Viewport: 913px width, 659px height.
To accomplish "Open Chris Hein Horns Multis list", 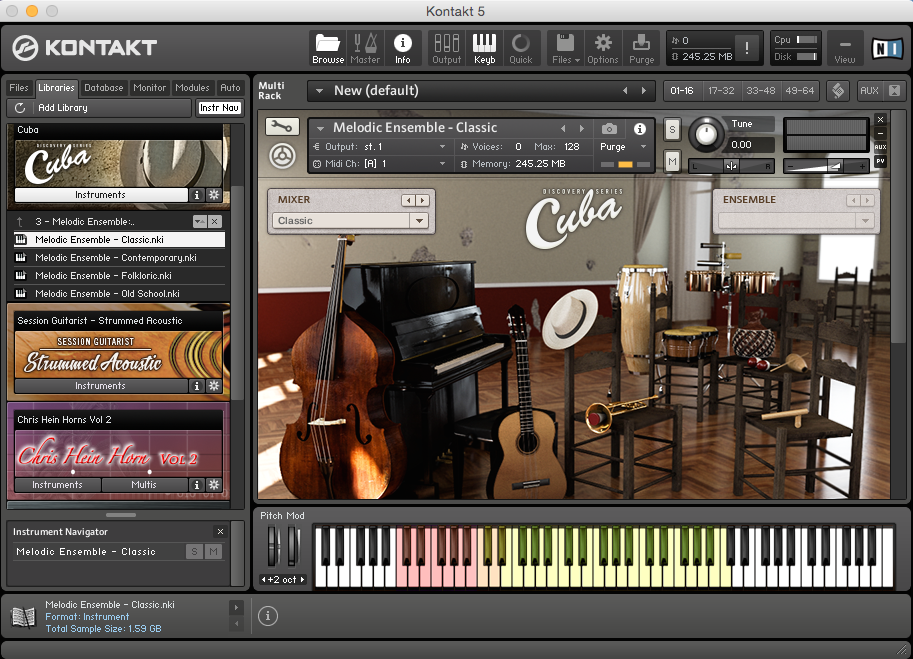I will click(144, 484).
